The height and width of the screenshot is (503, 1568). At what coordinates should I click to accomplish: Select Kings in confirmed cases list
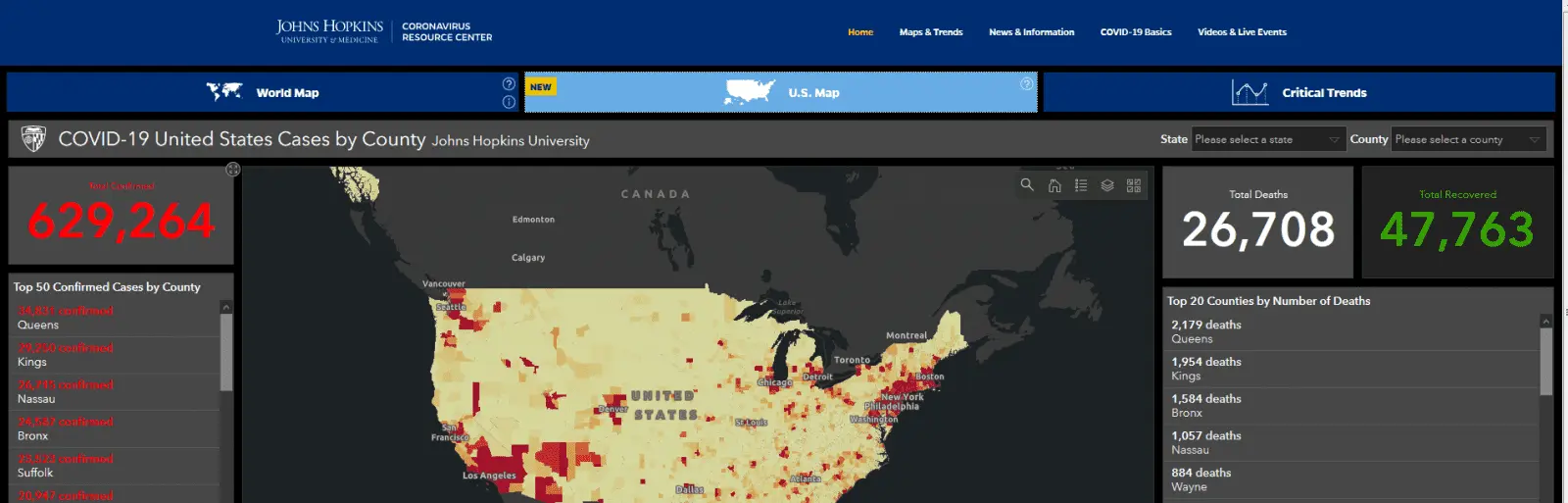click(115, 355)
